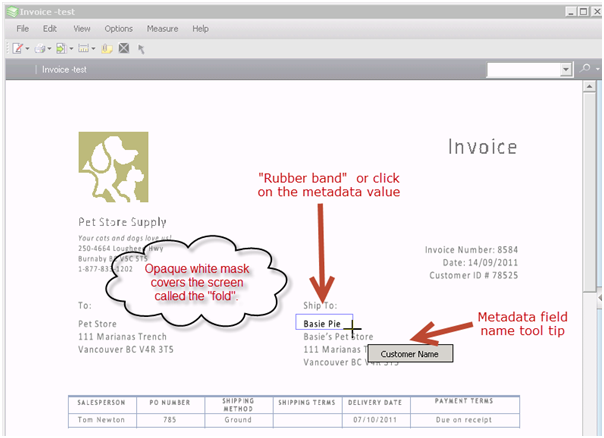This screenshot has height=438, width=604.
Task: Click '111 Marianas Trench' under To:
Action: coord(122,337)
